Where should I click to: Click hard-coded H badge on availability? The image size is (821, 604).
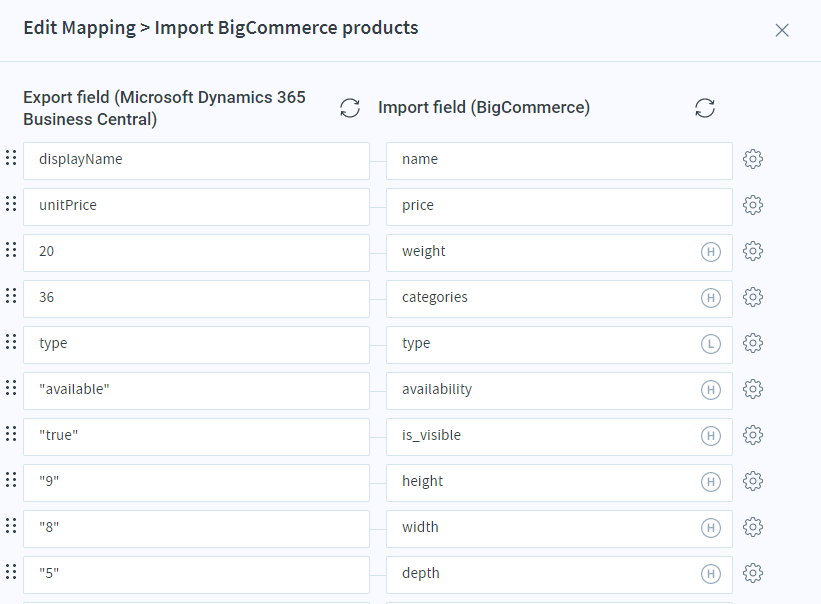[711, 390]
